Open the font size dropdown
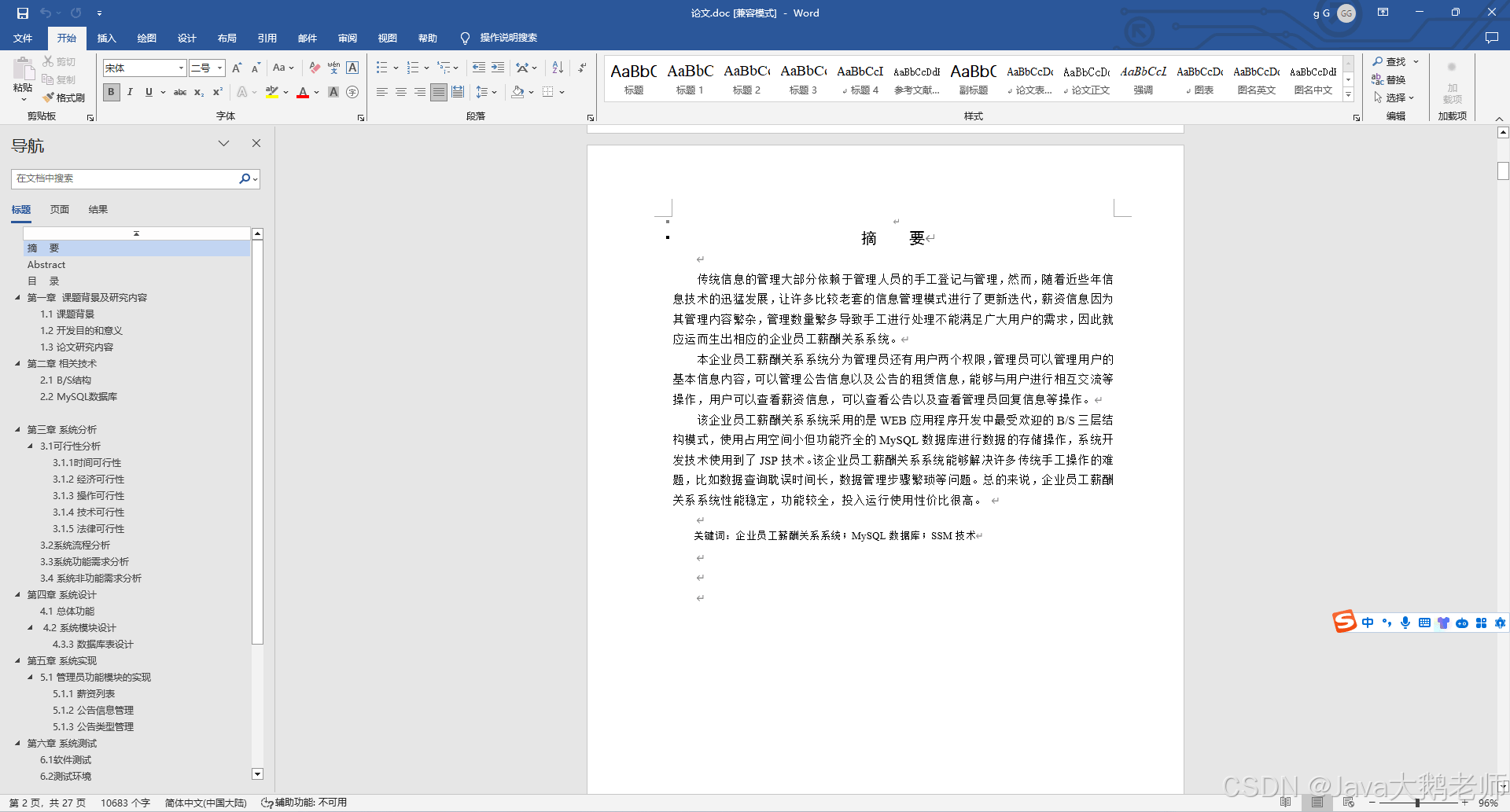Viewport: 1510px width, 812px height. click(x=218, y=68)
